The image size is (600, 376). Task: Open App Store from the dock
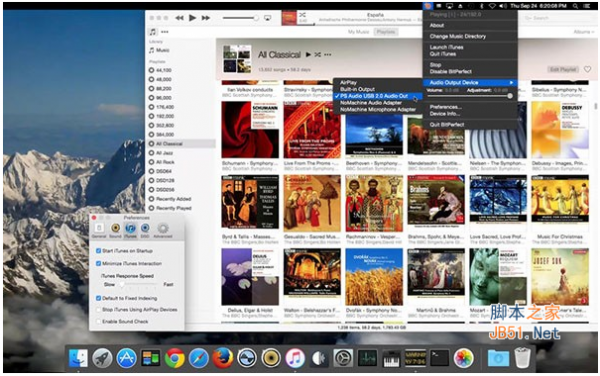(x=126, y=358)
